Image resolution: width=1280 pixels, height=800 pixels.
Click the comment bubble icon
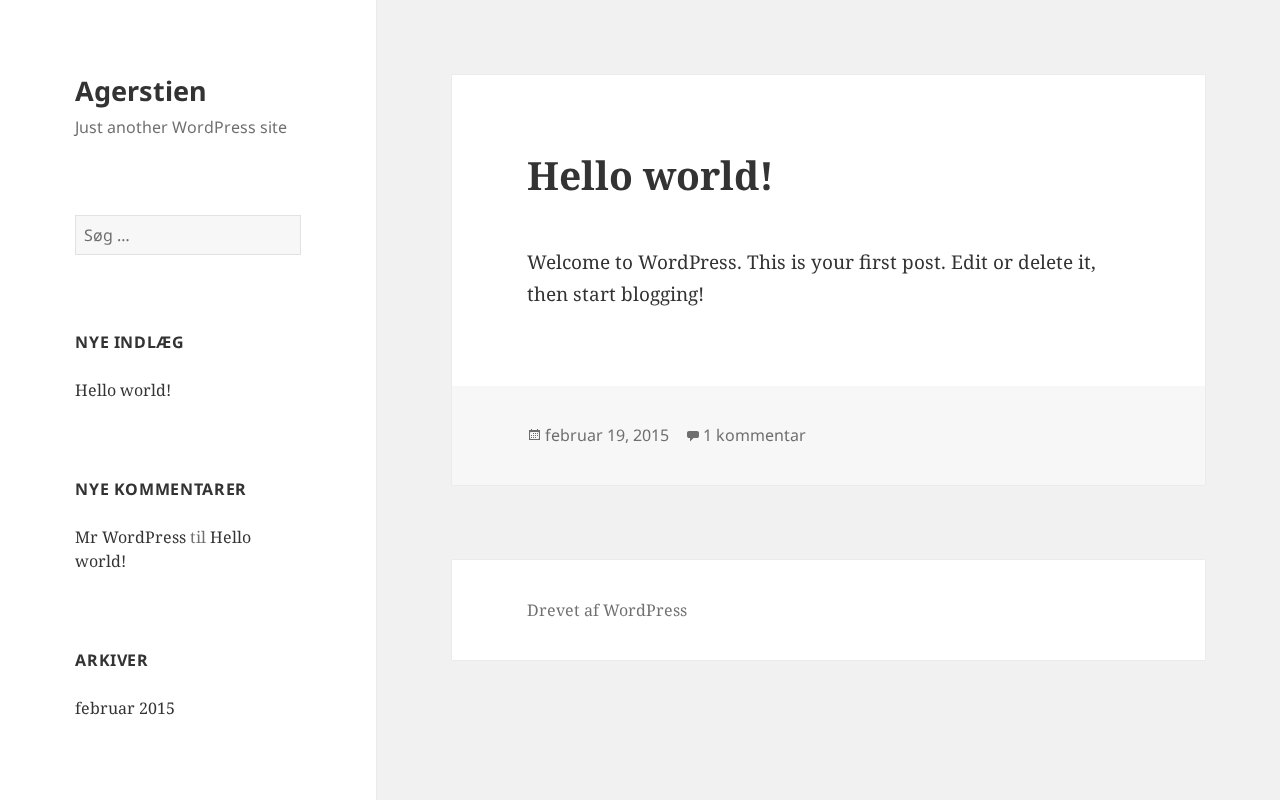coord(692,435)
